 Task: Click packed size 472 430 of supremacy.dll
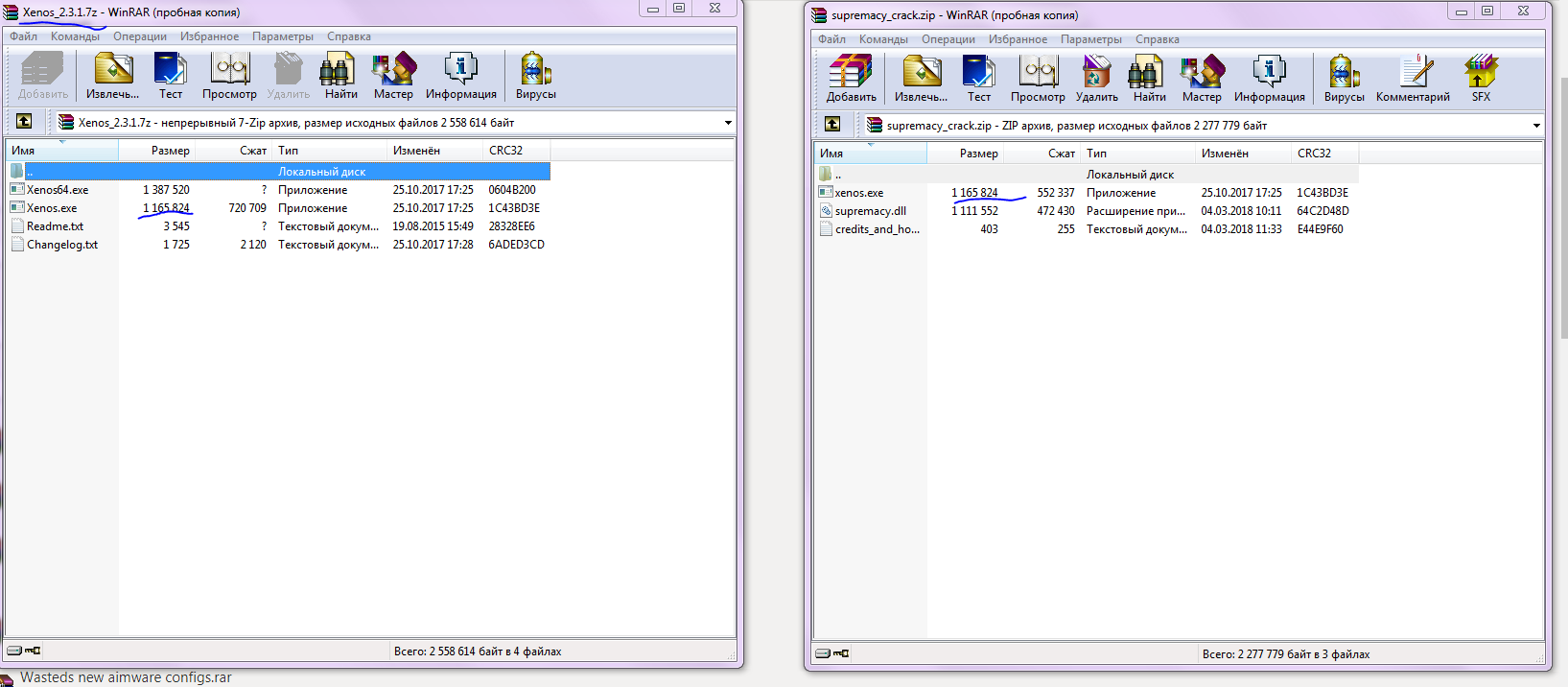coord(1055,211)
